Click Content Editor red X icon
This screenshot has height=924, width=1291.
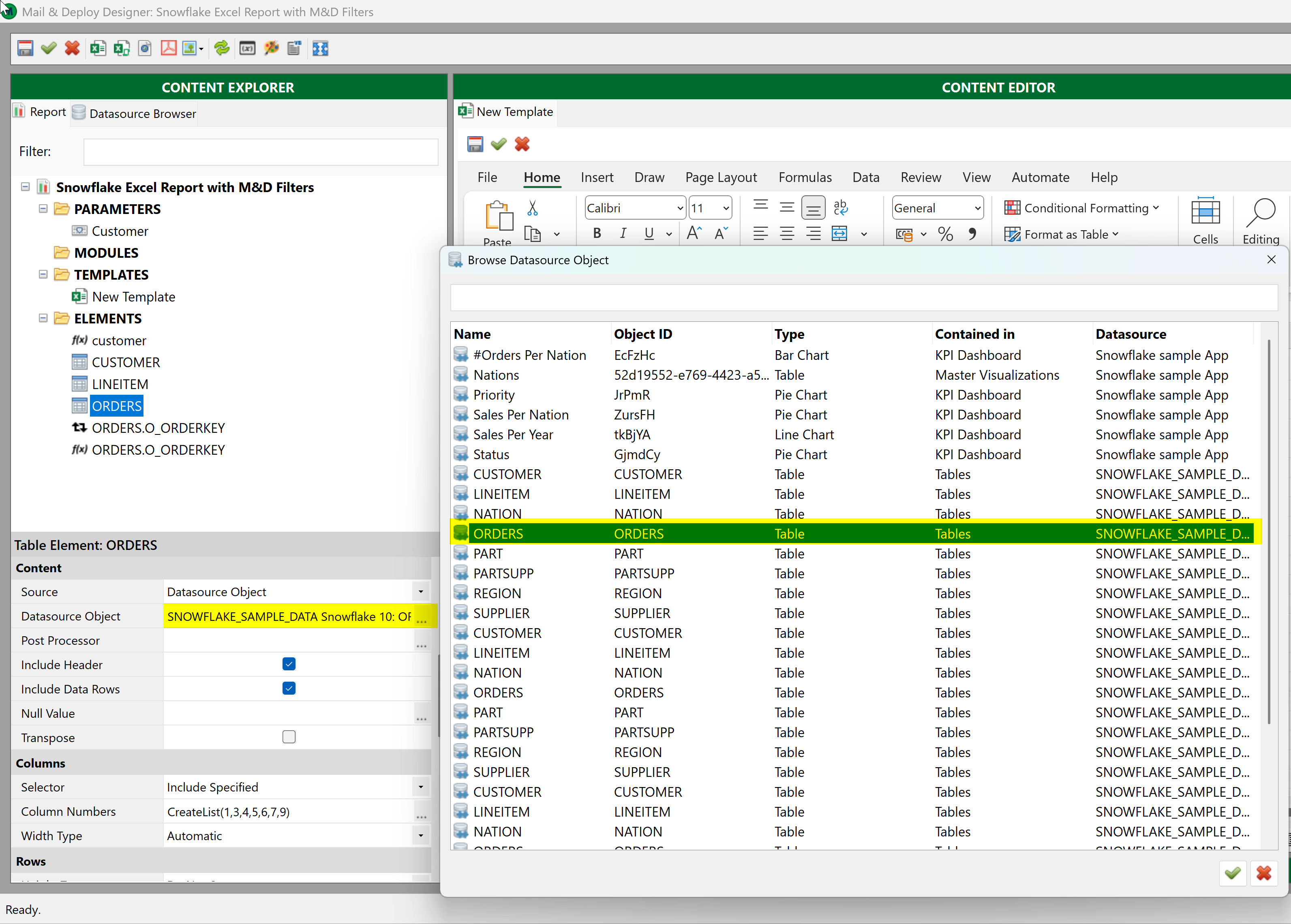coord(522,145)
